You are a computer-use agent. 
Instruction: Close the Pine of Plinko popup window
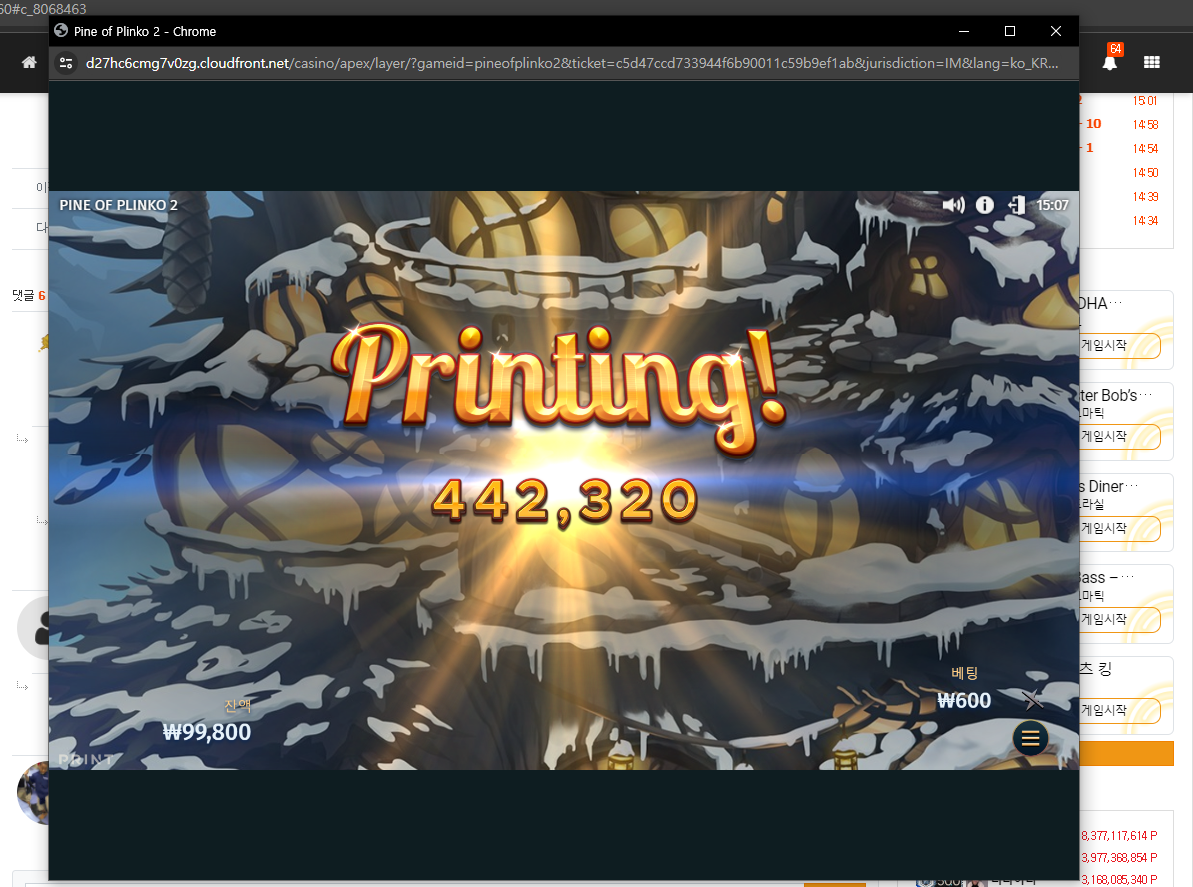pyautogui.click(x=1055, y=31)
